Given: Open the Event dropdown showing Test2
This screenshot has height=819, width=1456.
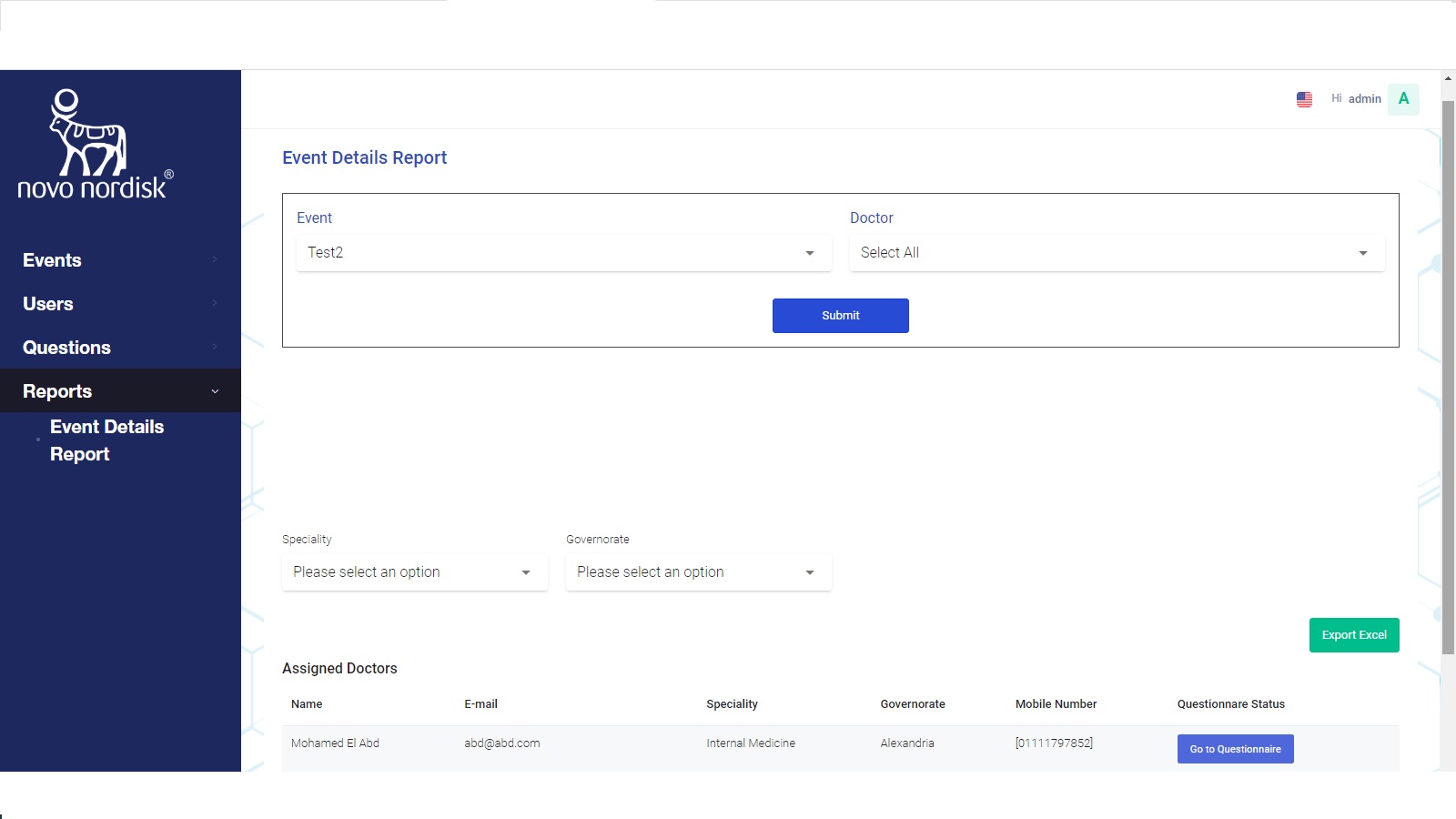Looking at the screenshot, I should (563, 253).
